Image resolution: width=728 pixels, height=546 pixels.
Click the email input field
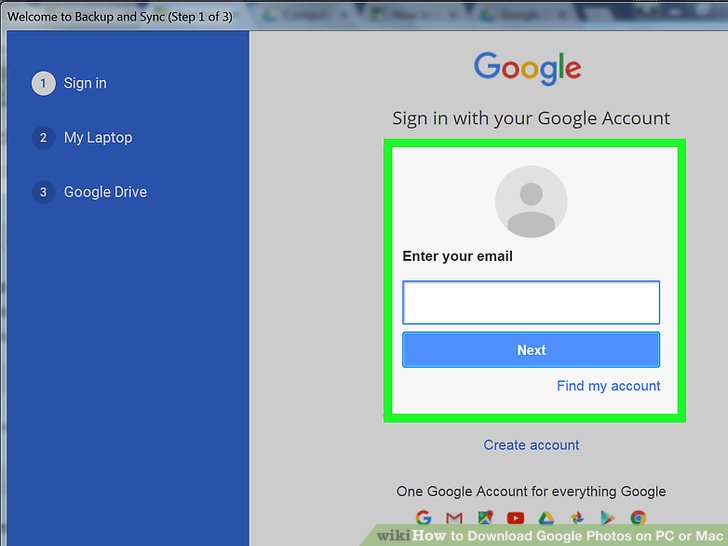point(531,302)
